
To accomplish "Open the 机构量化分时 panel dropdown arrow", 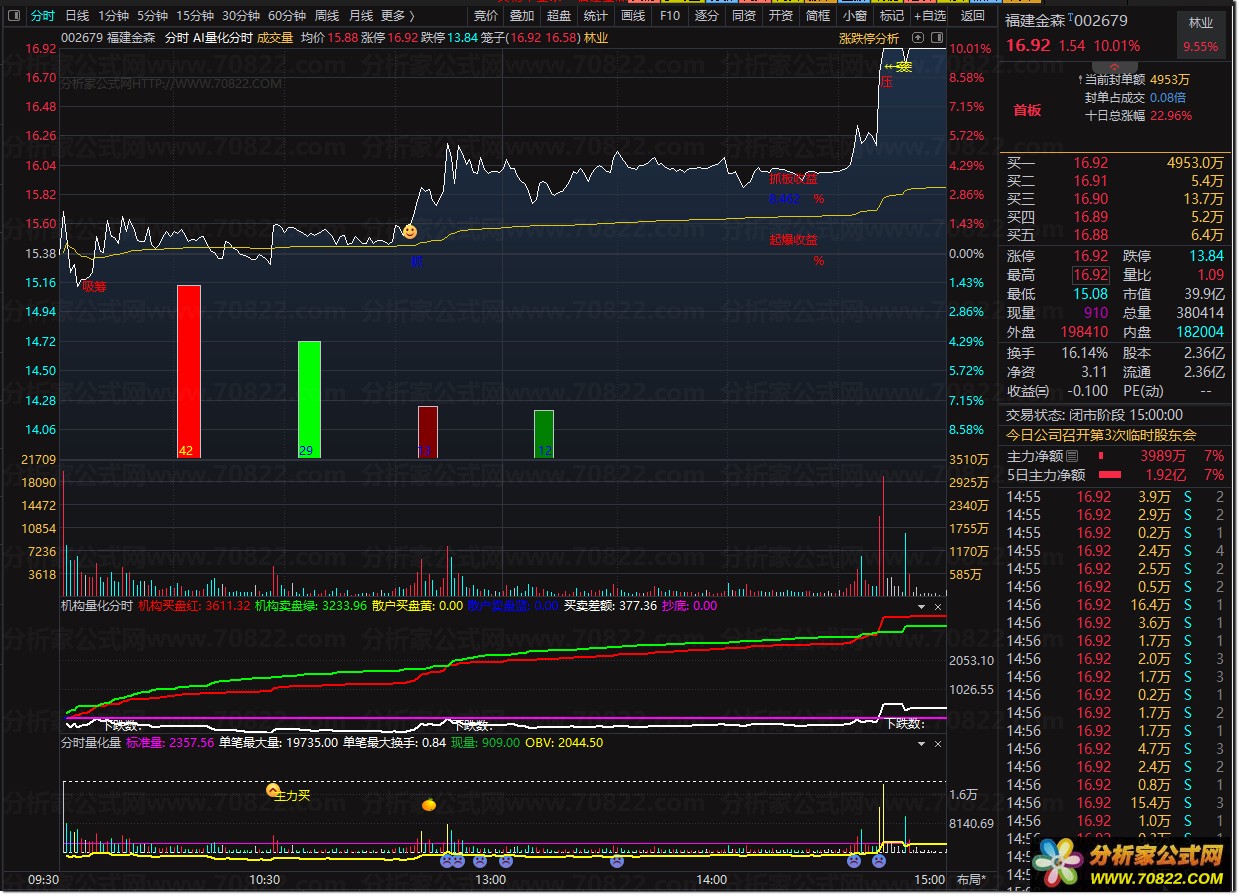I will point(921,607).
